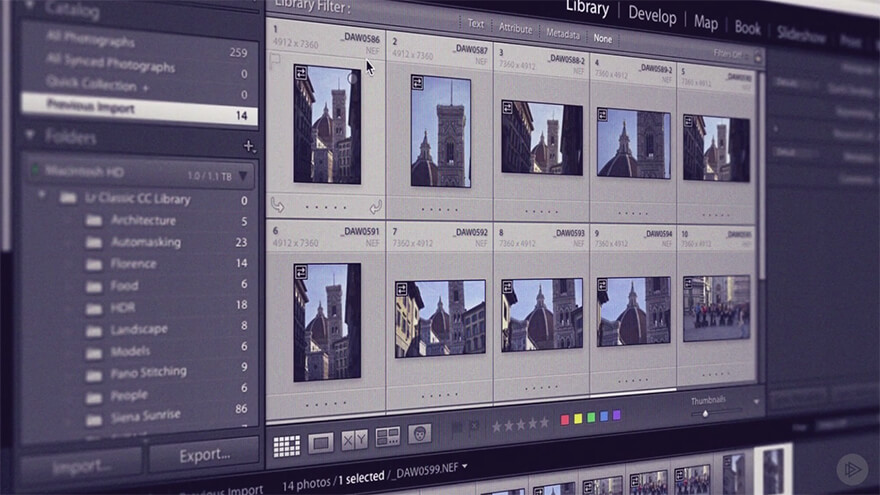The width and height of the screenshot is (880, 495).
Task: Click the grid vertical scrollbar
Action: point(761,174)
